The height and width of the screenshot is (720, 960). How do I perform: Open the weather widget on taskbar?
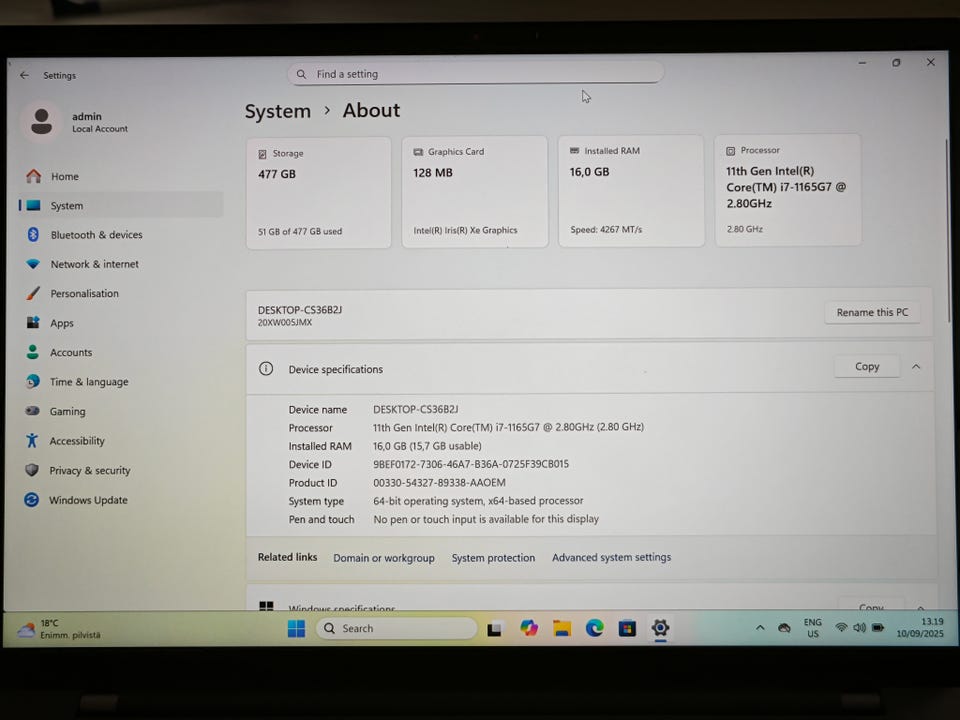[x=59, y=629]
